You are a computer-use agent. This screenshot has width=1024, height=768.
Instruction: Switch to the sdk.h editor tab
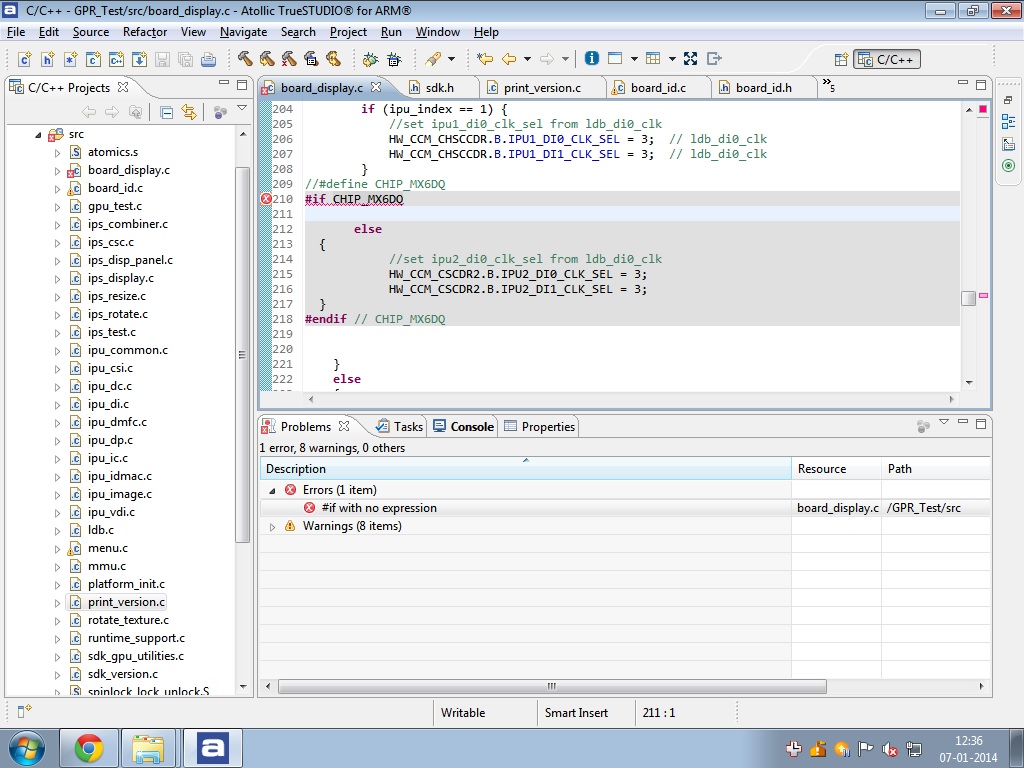438,88
